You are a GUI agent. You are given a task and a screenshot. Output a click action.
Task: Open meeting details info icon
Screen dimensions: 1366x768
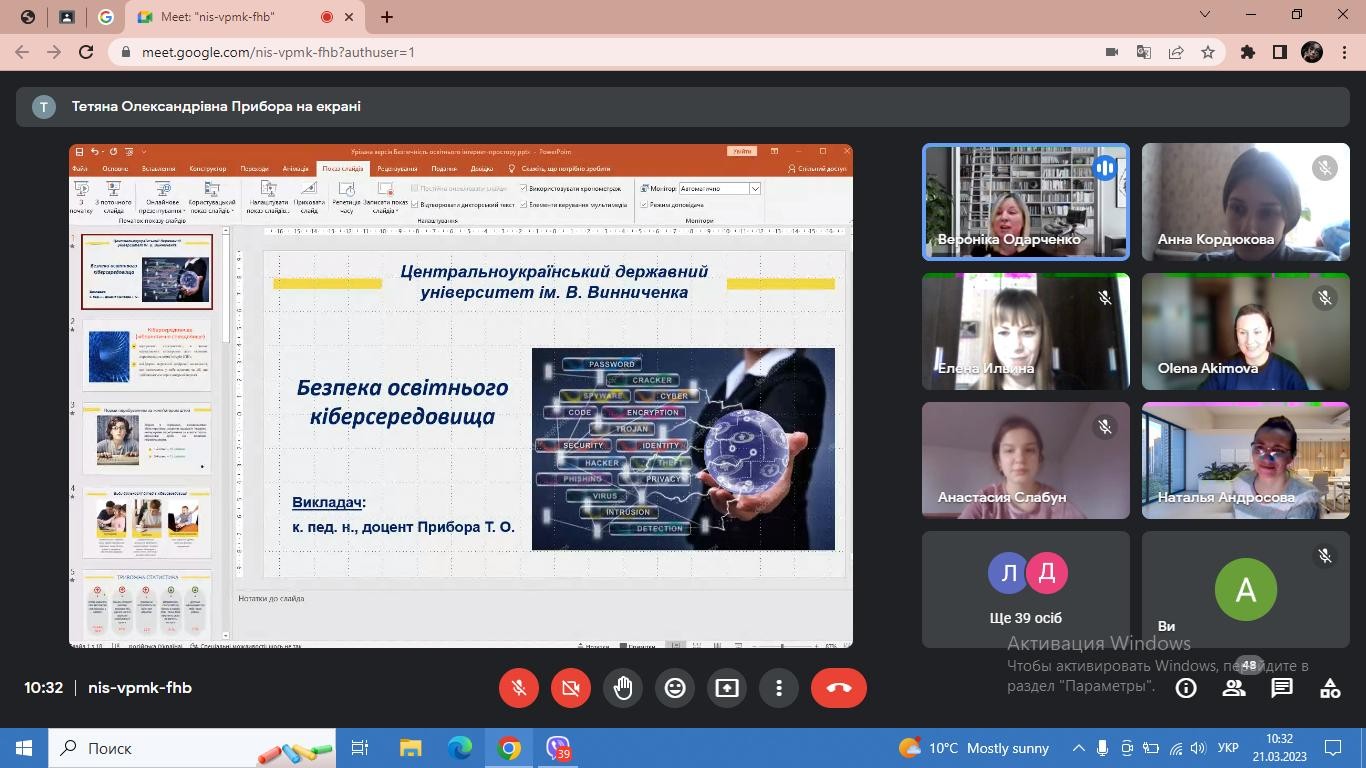[x=1186, y=688]
